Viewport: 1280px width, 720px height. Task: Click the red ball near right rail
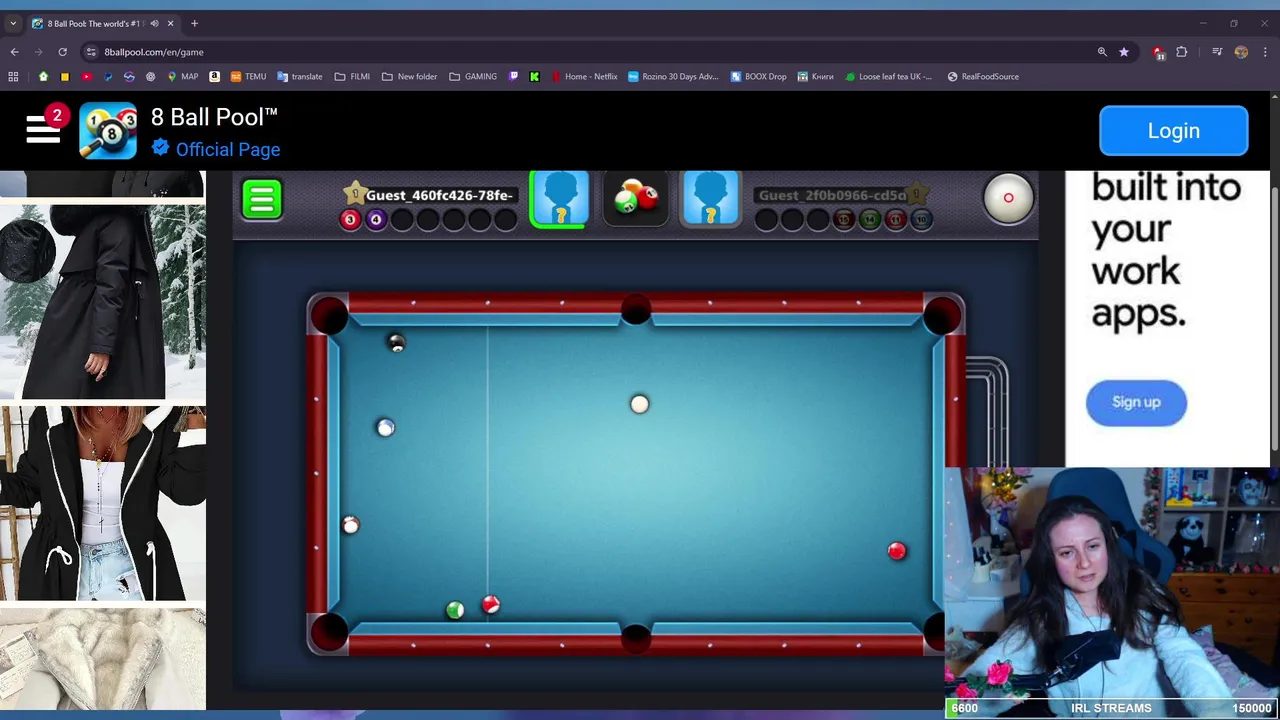pos(897,551)
